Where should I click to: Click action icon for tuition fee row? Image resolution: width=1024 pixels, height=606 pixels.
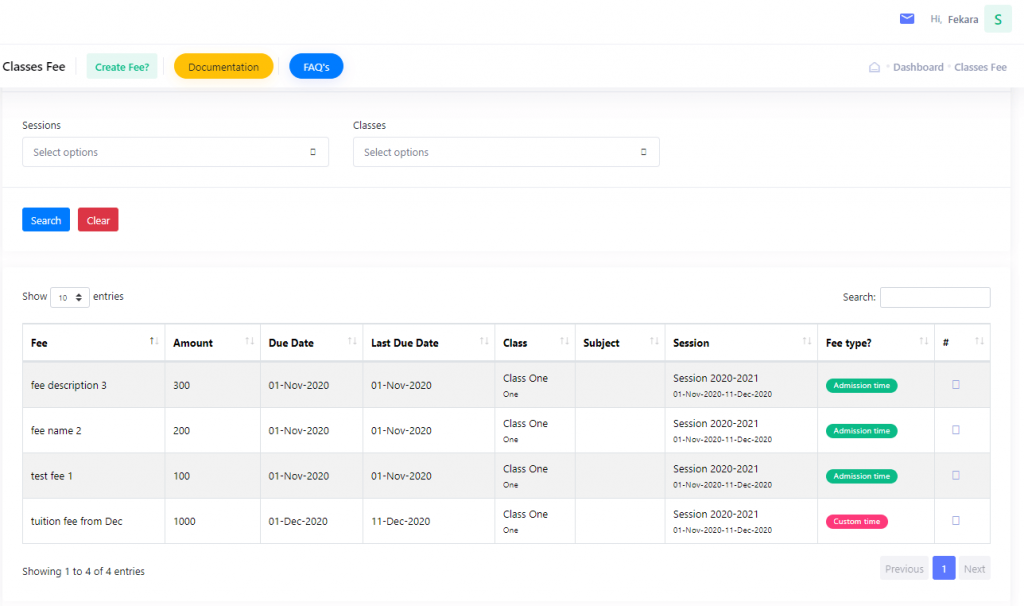pos(955,520)
